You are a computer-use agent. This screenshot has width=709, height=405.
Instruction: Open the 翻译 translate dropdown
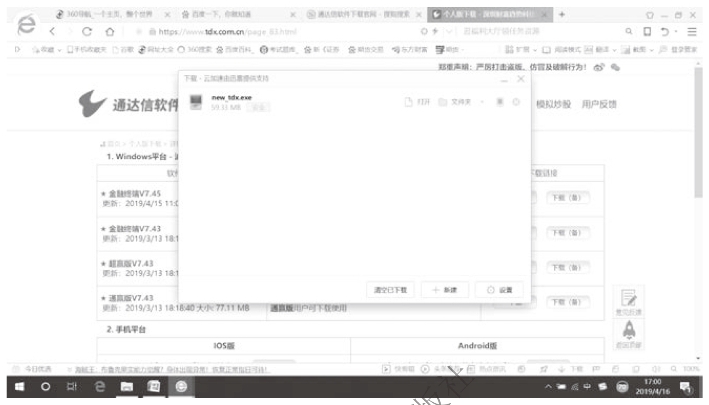(600, 50)
